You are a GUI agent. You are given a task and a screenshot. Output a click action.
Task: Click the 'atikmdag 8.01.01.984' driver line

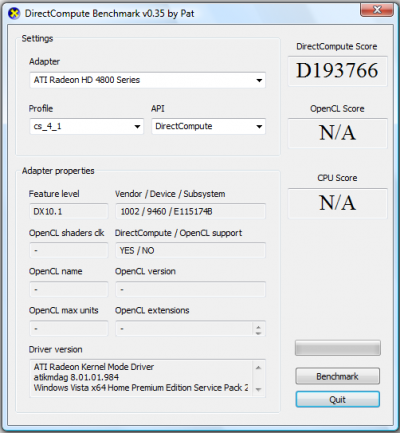click(76, 377)
